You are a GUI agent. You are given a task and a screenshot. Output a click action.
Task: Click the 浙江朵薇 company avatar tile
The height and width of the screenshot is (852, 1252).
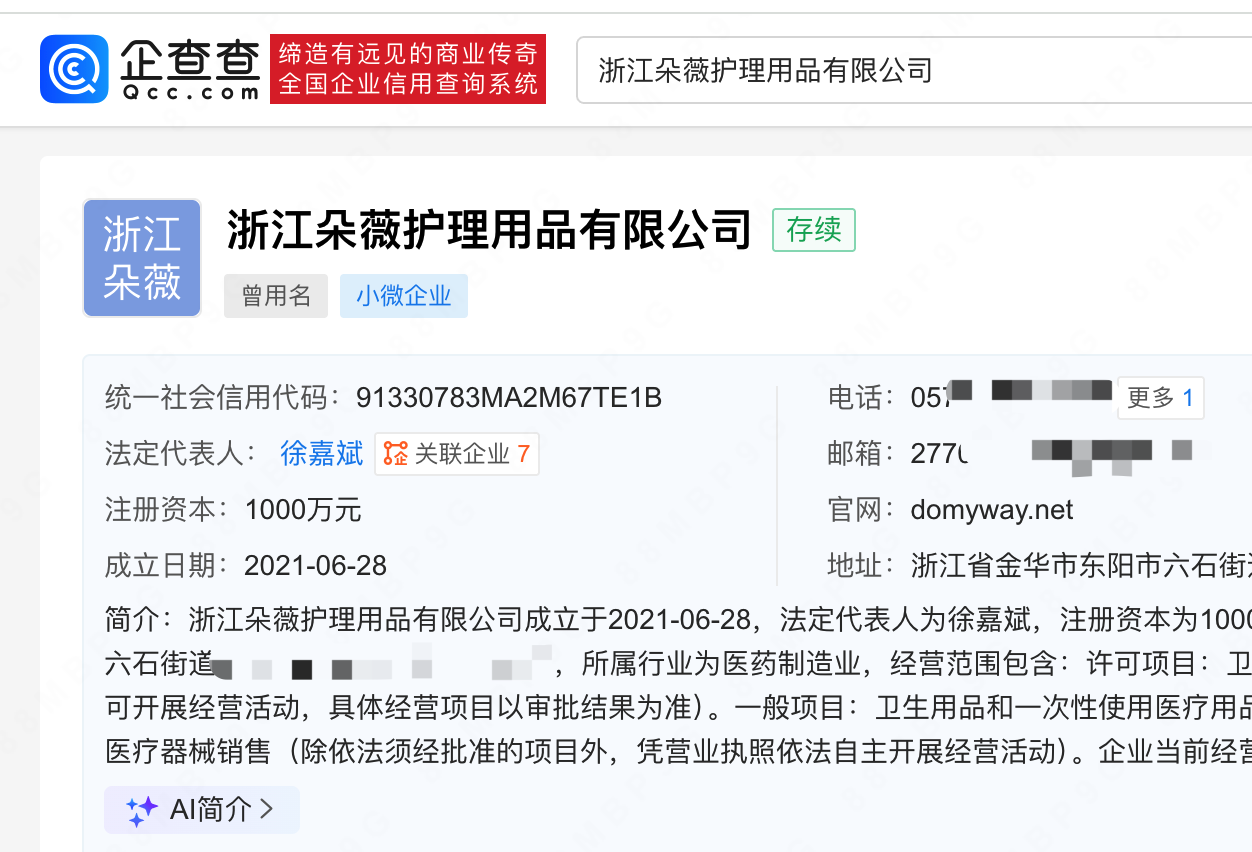[142, 258]
